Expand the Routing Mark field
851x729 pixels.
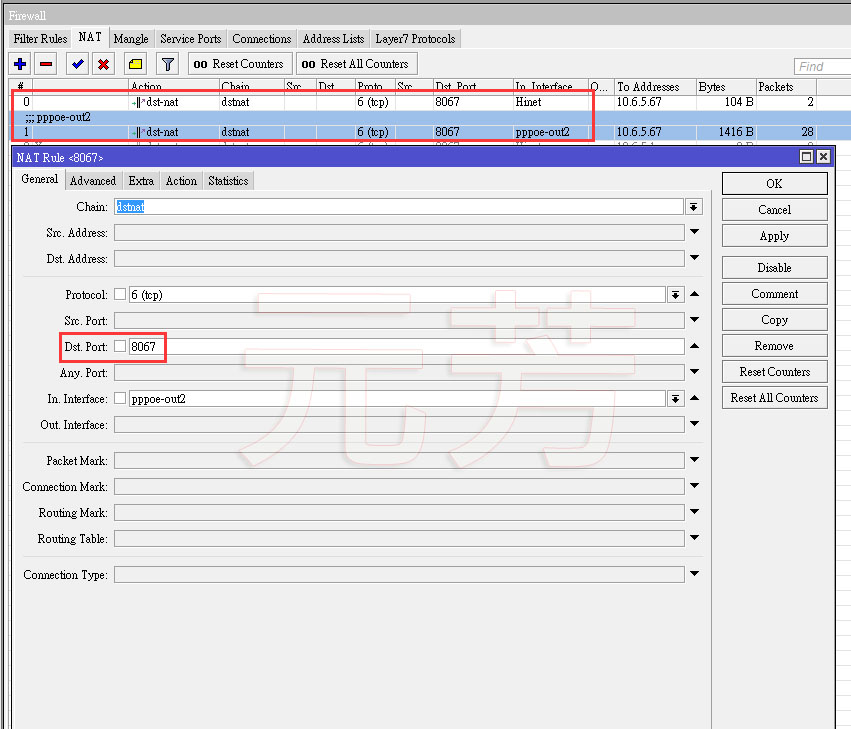(x=695, y=512)
